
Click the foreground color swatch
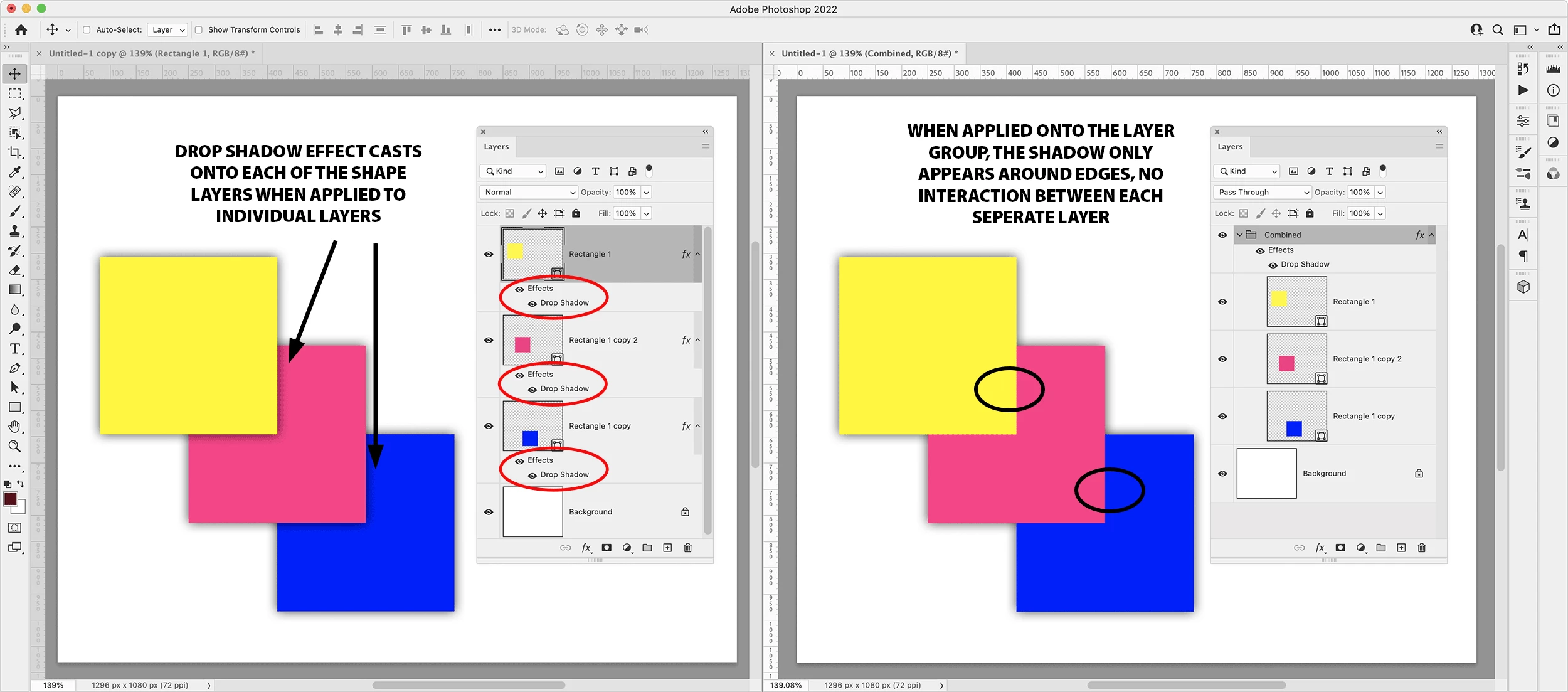pos(11,499)
